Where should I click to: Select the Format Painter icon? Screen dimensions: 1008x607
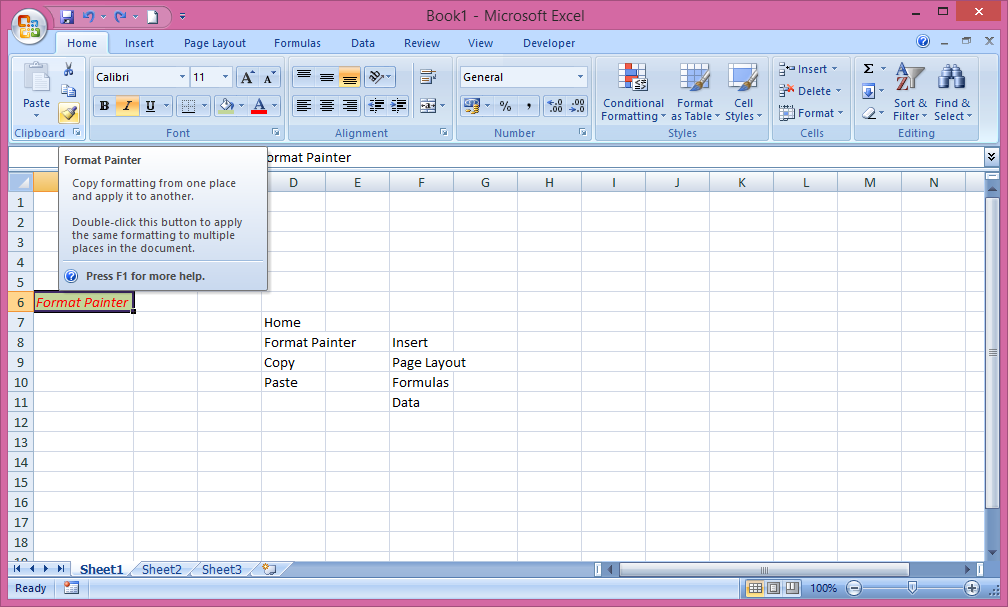pos(68,112)
